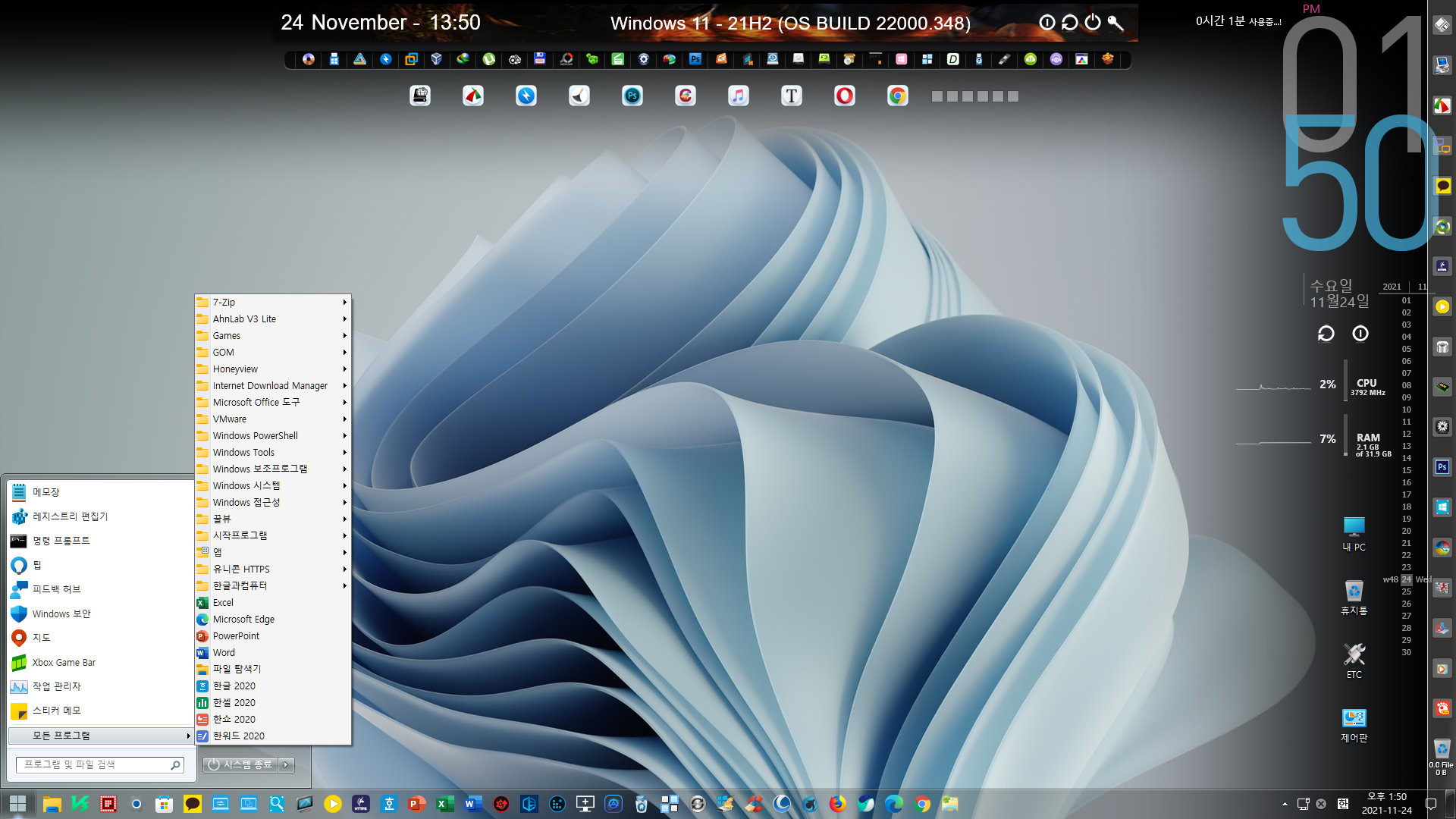Open 파일 탐색기 from the programs list
The image size is (1456, 819).
pos(273,669)
